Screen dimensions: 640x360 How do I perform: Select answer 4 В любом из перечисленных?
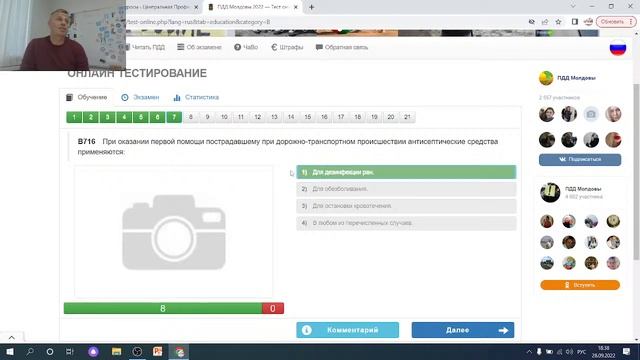[406, 223]
